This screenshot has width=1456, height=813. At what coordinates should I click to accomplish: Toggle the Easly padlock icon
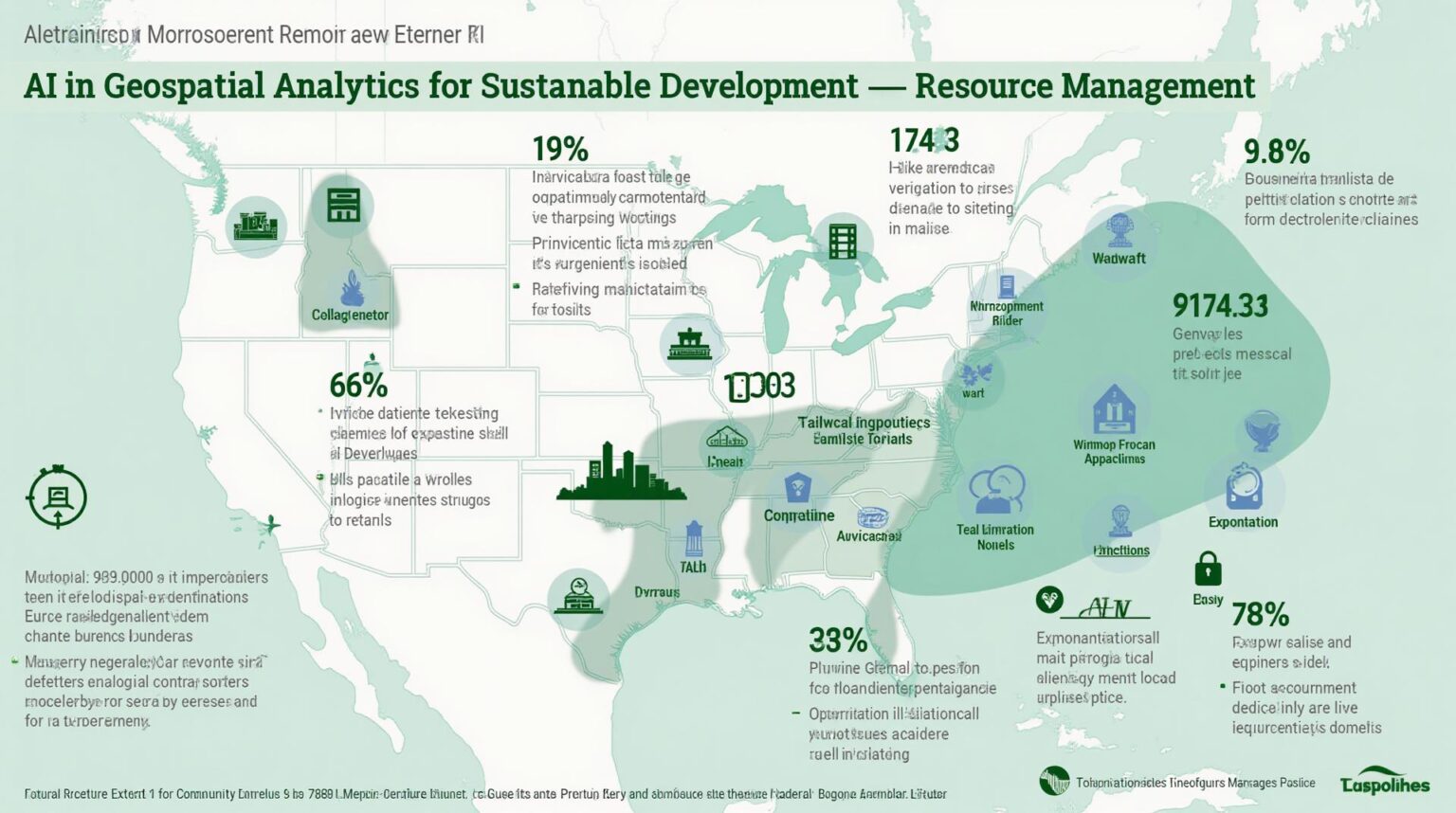coord(1206,569)
